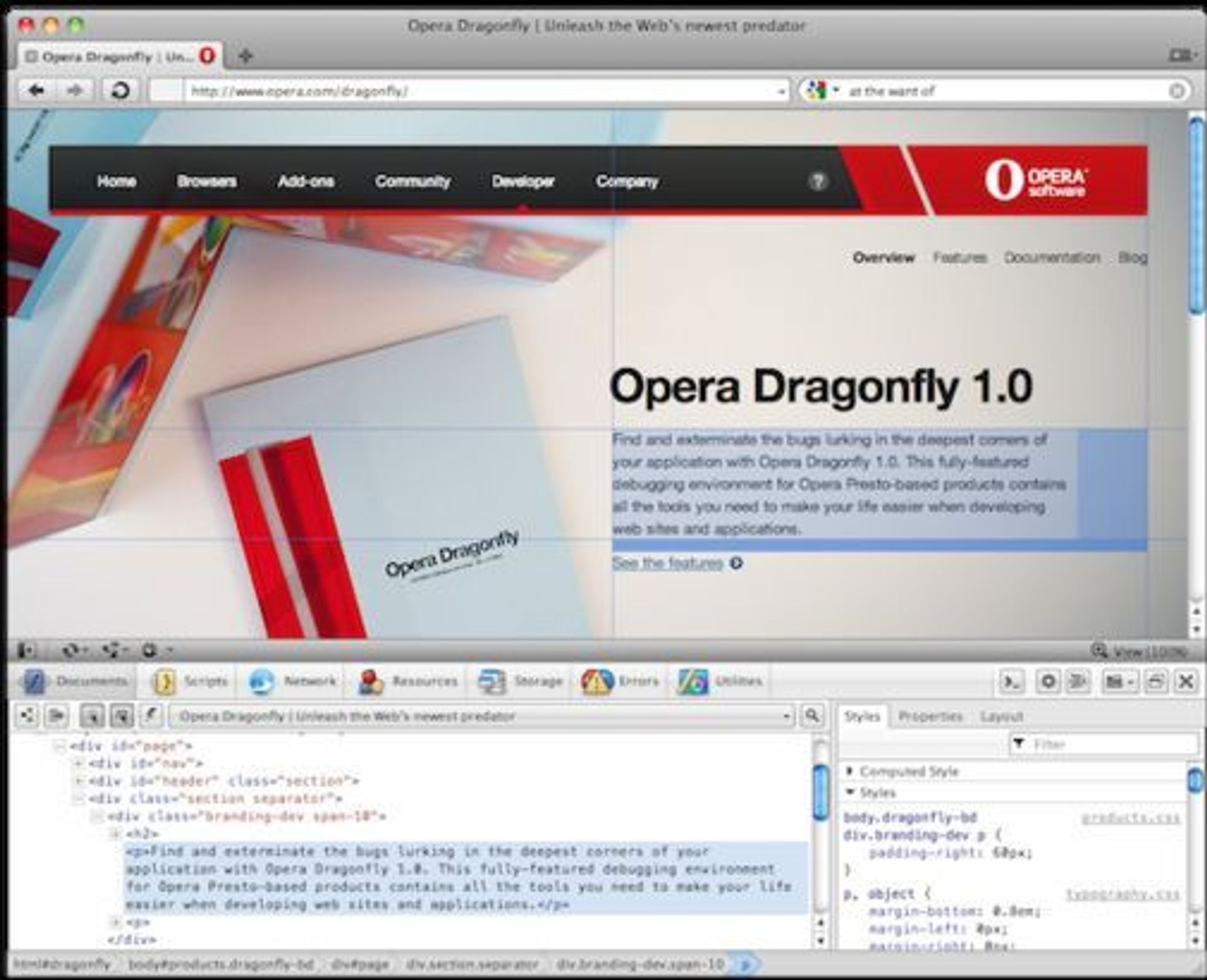This screenshot has width=1207, height=980.
Task: Expand the h2 node in DOM tree
Action: [115, 835]
